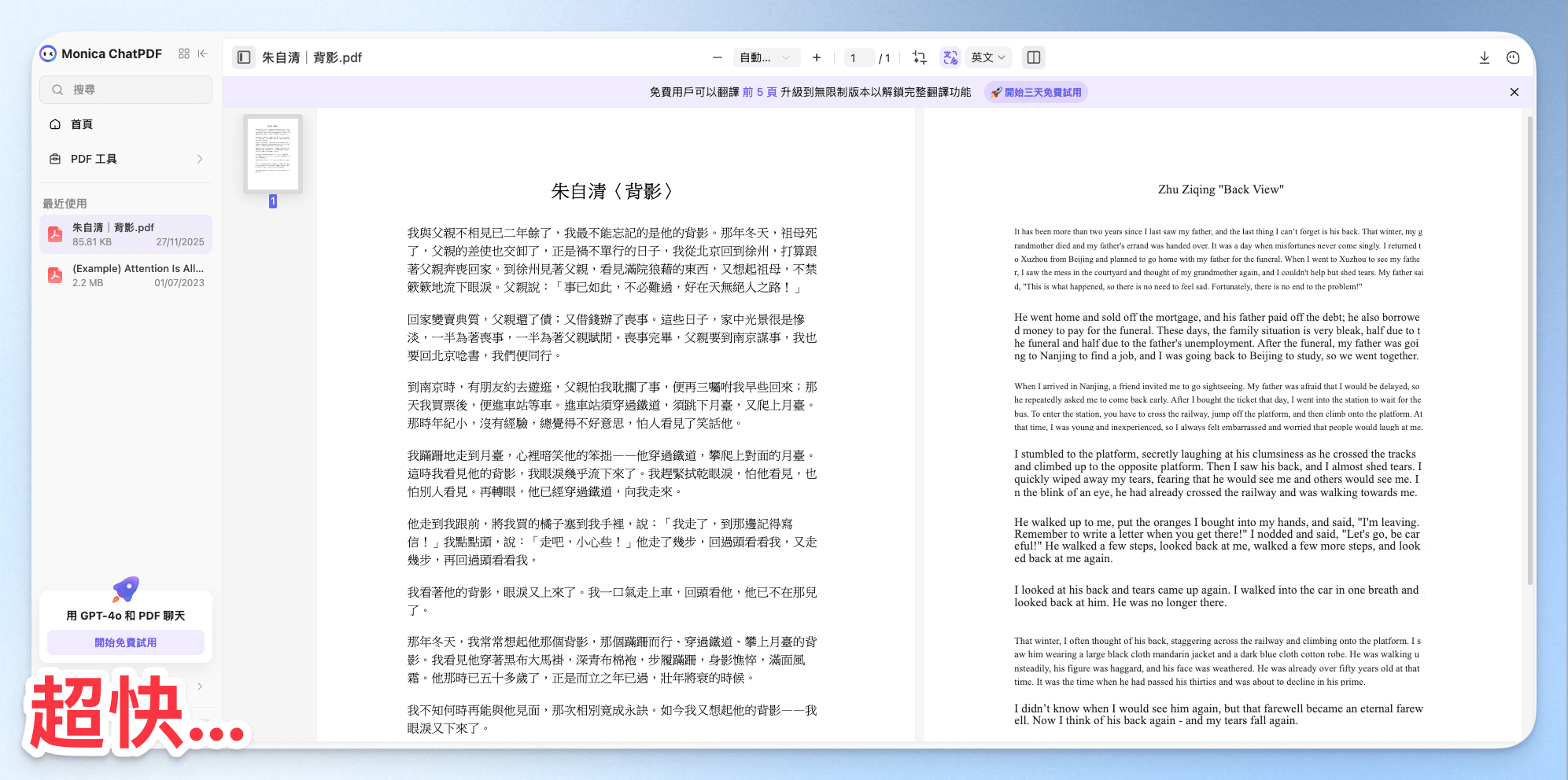Screen dimensions: 1568x780
Task: Open the target language 英文 dropdown
Action: click(x=988, y=57)
